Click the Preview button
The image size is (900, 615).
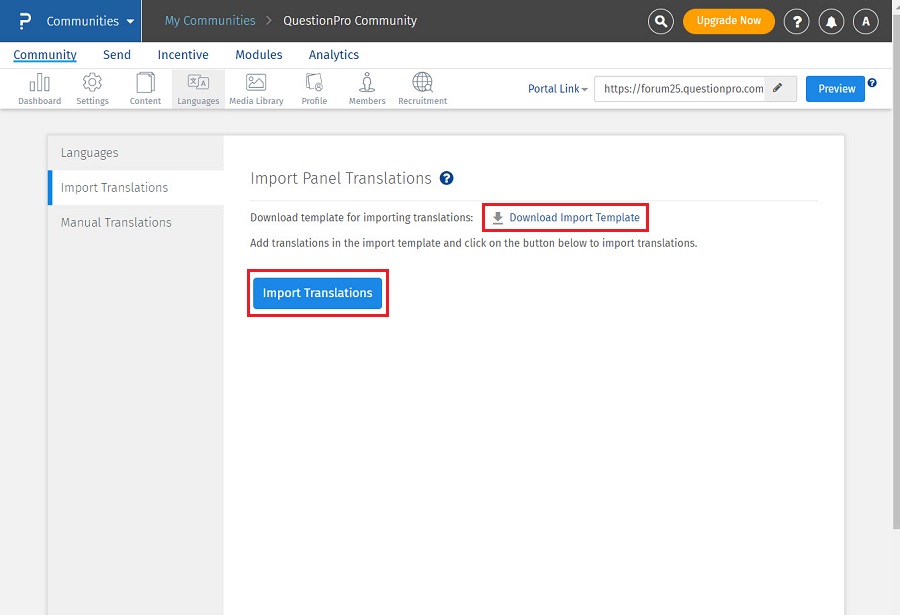[x=835, y=89]
